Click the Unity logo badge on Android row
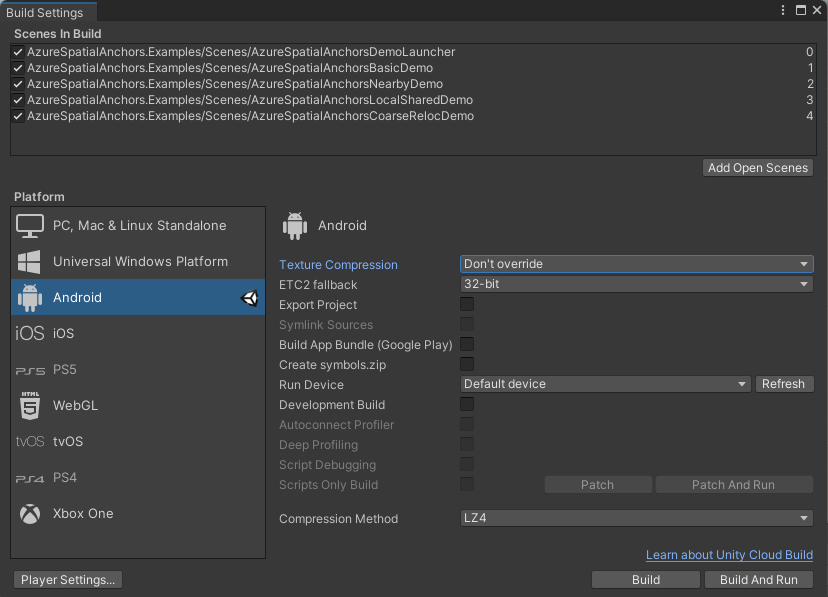The image size is (828, 597). [248, 297]
